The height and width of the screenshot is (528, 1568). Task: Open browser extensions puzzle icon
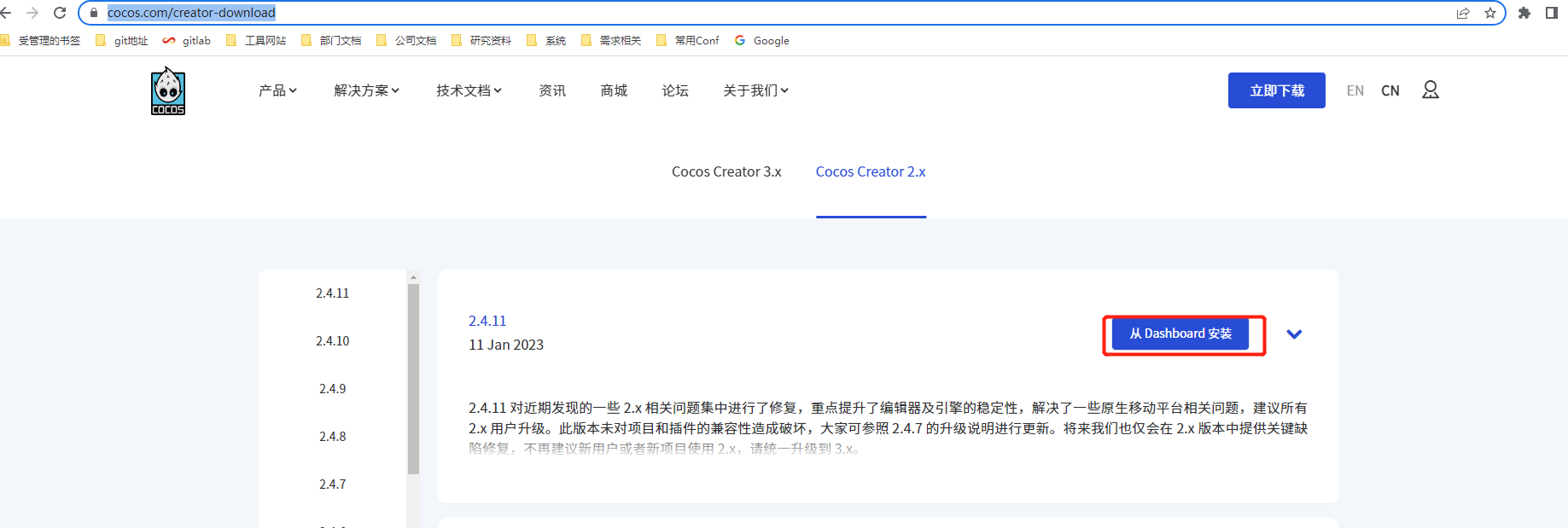tap(1524, 13)
